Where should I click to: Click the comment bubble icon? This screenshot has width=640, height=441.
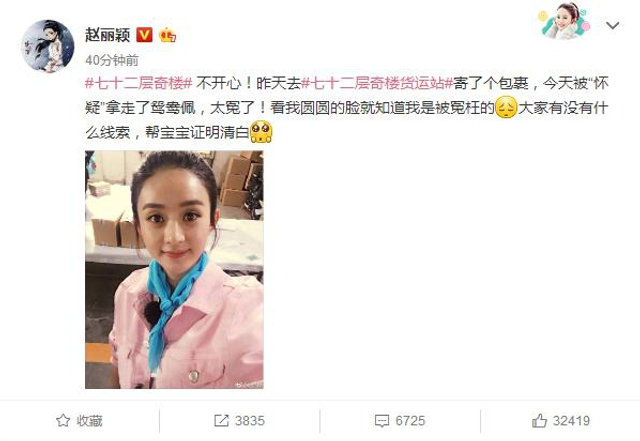pos(382,421)
